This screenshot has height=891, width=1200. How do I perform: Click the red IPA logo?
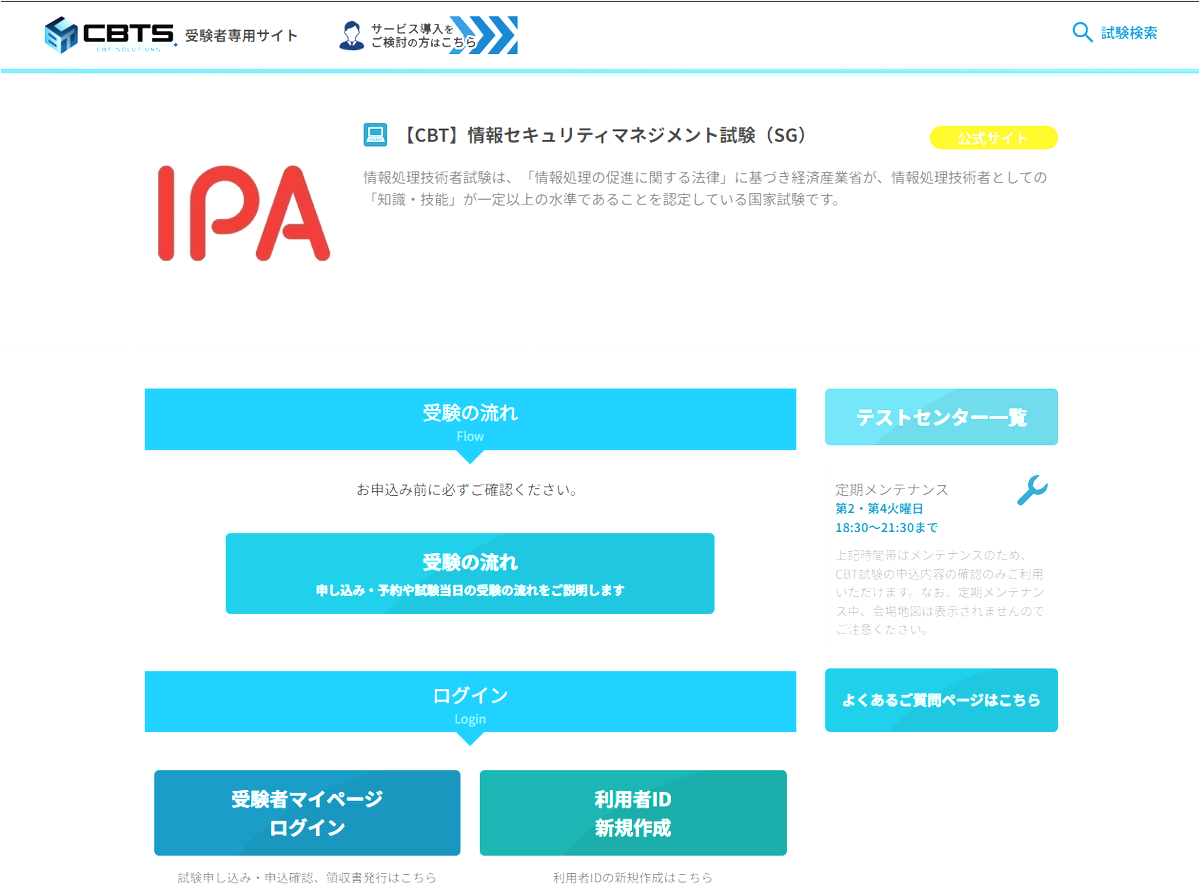(x=244, y=214)
